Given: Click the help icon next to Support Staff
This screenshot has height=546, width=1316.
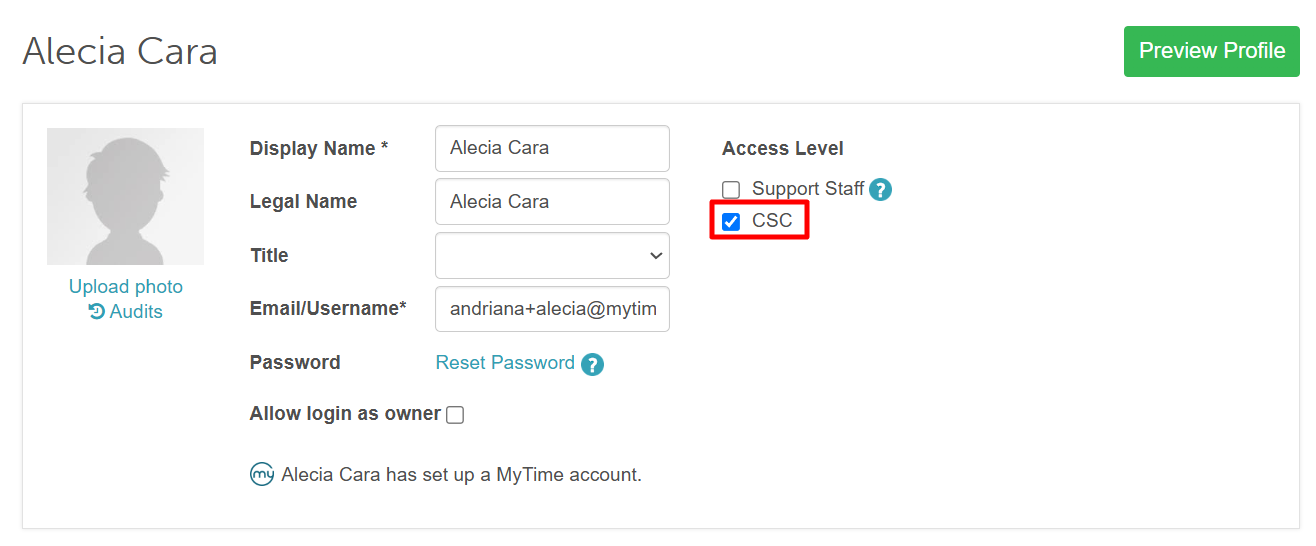Looking at the screenshot, I should point(880,189).
